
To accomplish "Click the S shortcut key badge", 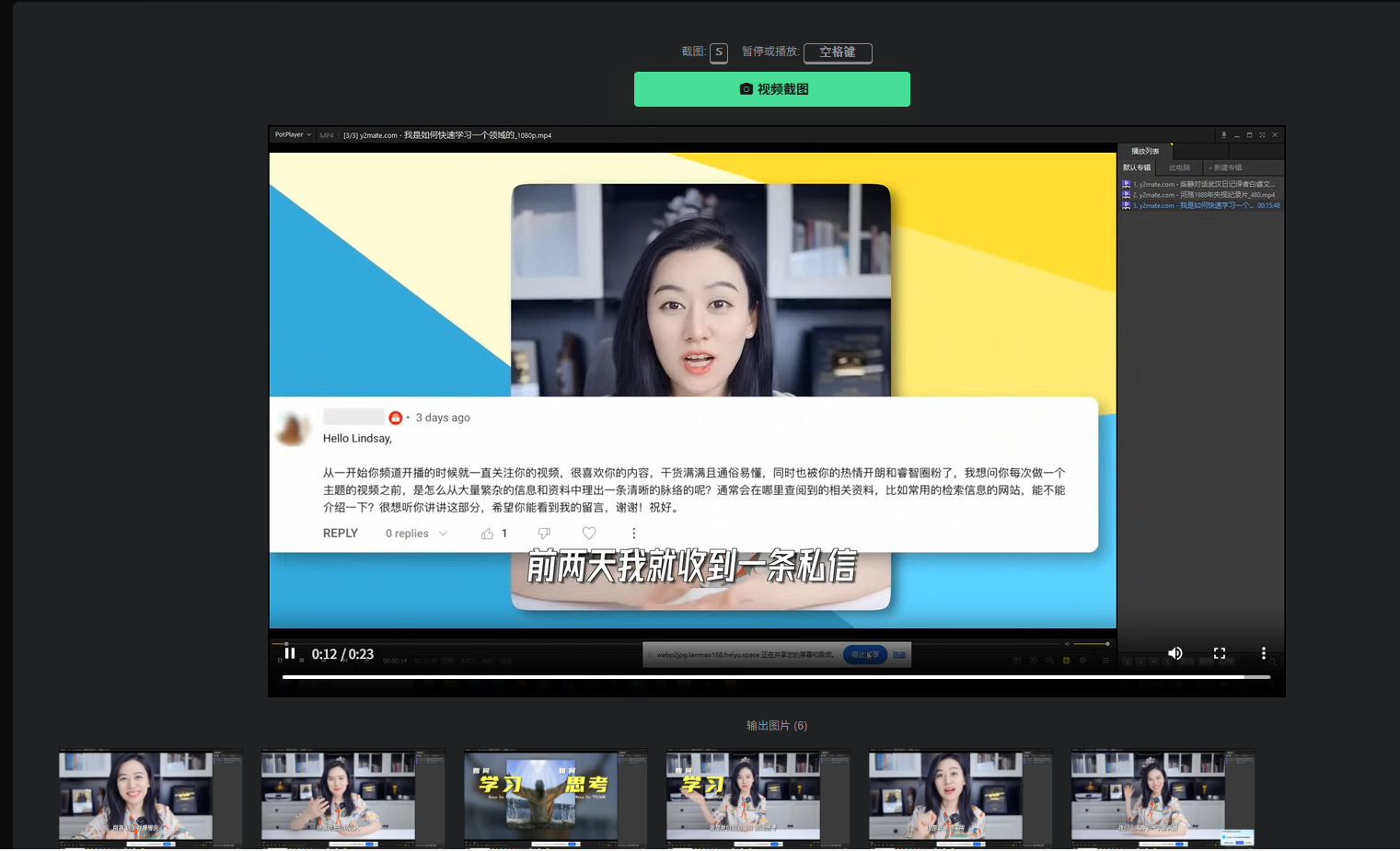I will click(x=719, y=52).
